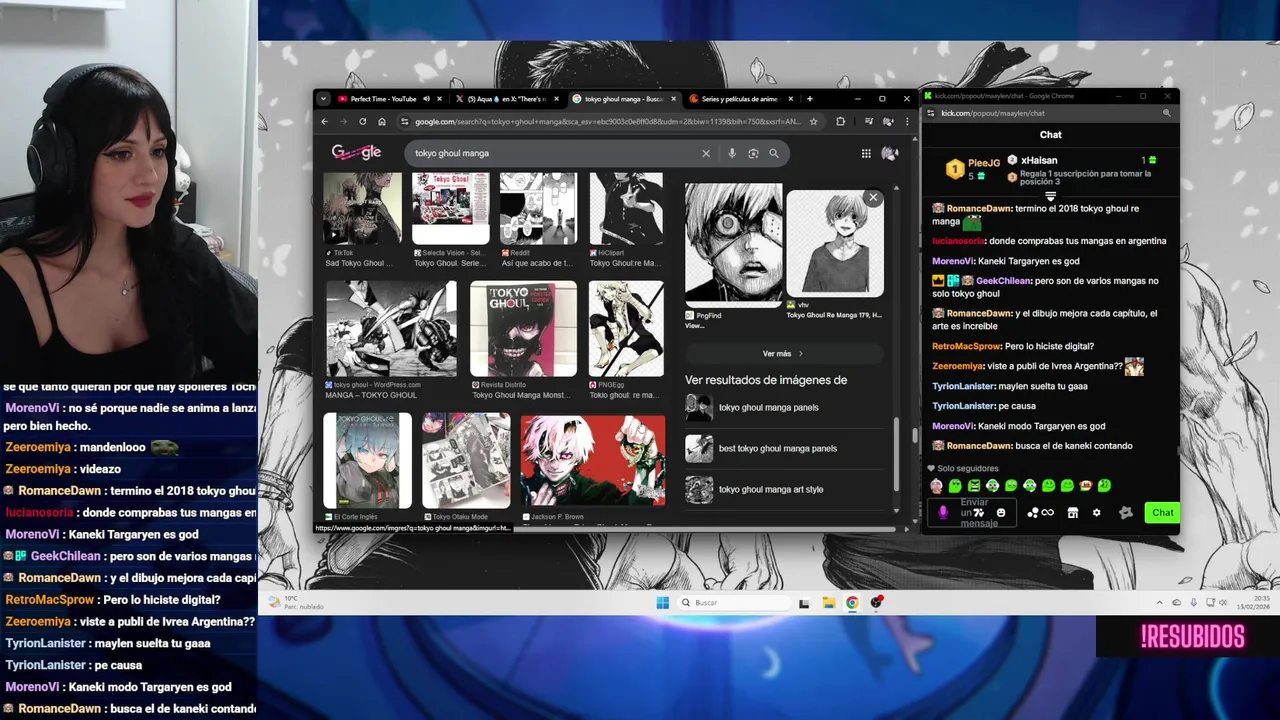Open the MANGA – TOKYO GHOUL WordPress image
Image resolution: width=1280 pixels, height=720 pixels.
(x=391, y=329)
